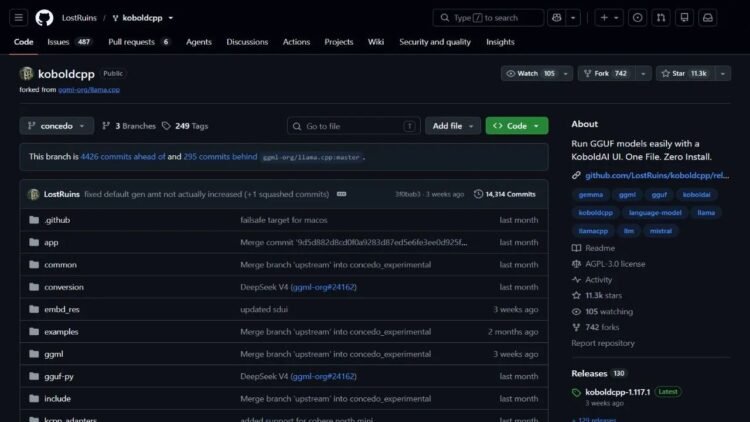Image resolution: width=750 pixels, height=422 pixels.
Task: Open the Add file dropdown
Action: pyautogui.click(x=452, y=126)
